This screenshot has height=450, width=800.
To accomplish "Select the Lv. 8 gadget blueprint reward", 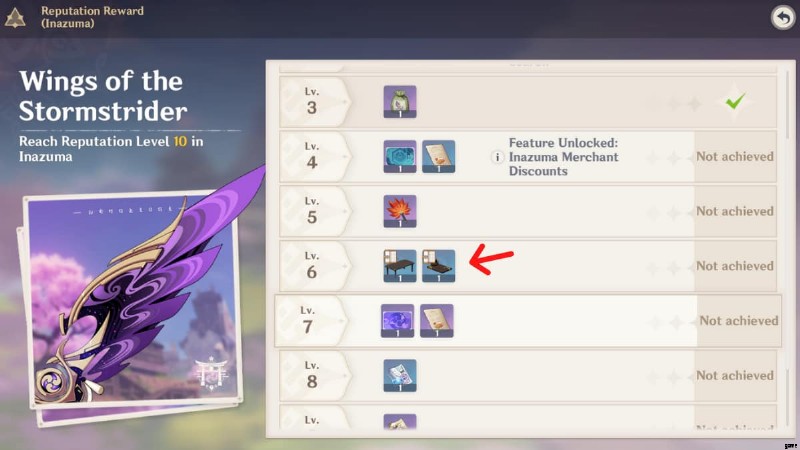I will pyautogui.click(x=399, y=376).
